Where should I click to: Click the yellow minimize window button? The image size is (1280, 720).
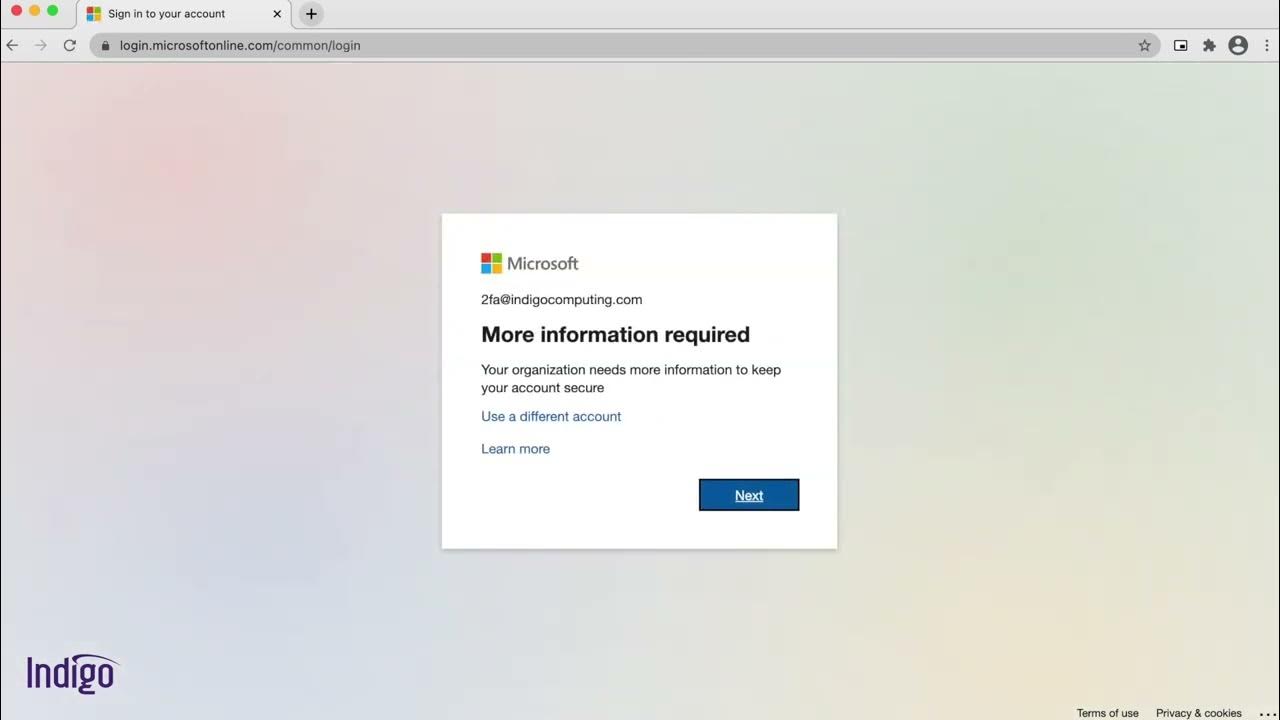coord(34,11)
